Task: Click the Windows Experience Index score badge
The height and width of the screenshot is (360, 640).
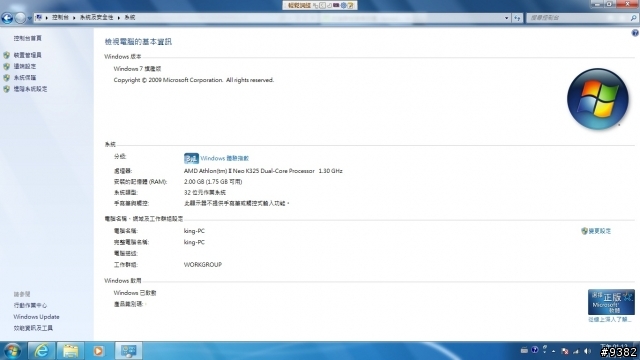Action: click(191, 158)
